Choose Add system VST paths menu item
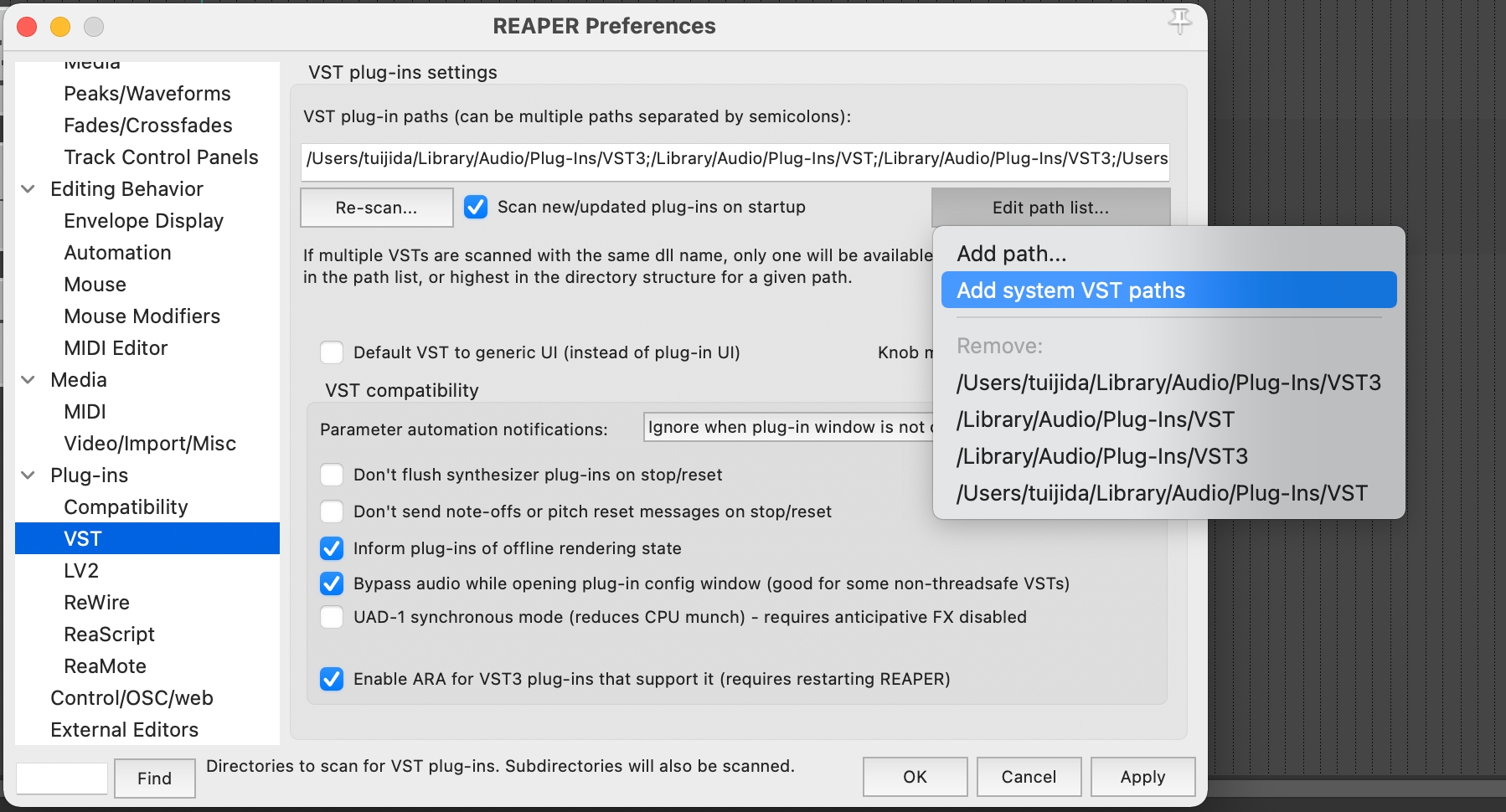Screen dimensions: 1506x812 click(x=1071, y=290)
